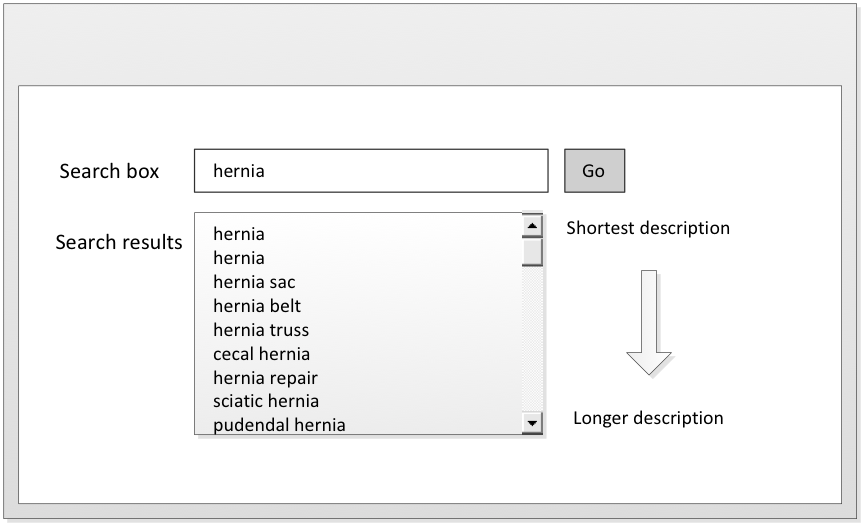Click the search box containing "hernia"
This screenshot has width=865, height=528.
370,171
